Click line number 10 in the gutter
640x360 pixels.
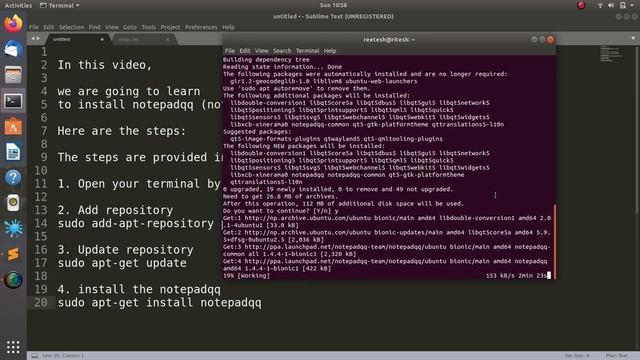click(40, 171)
